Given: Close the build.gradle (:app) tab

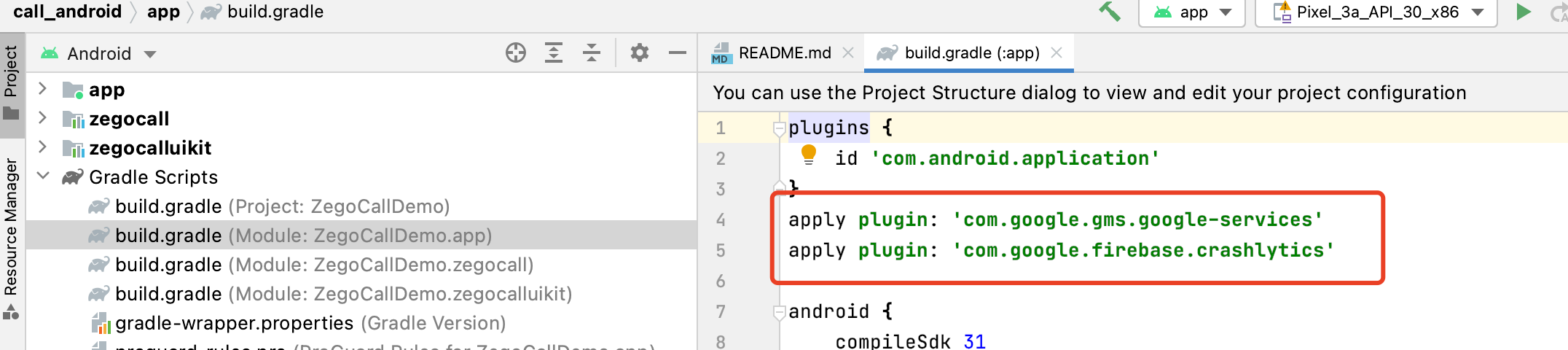Looking at the screenshot, I should click(1057, 52).
